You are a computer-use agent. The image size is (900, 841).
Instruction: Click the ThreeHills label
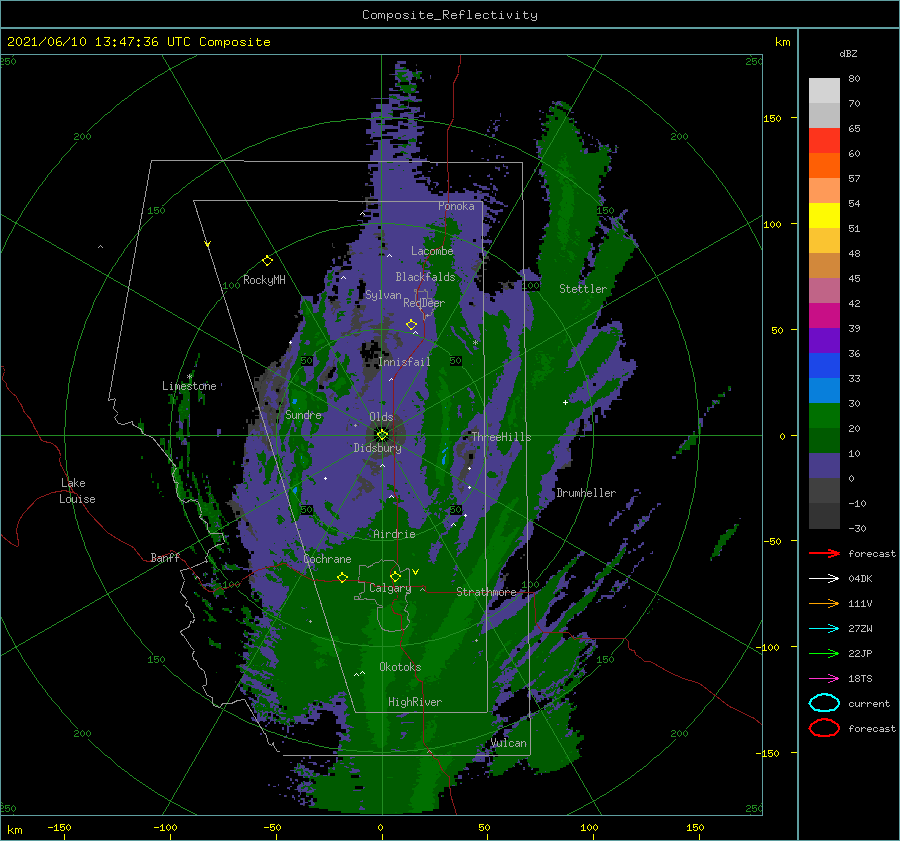pos(502,437)
